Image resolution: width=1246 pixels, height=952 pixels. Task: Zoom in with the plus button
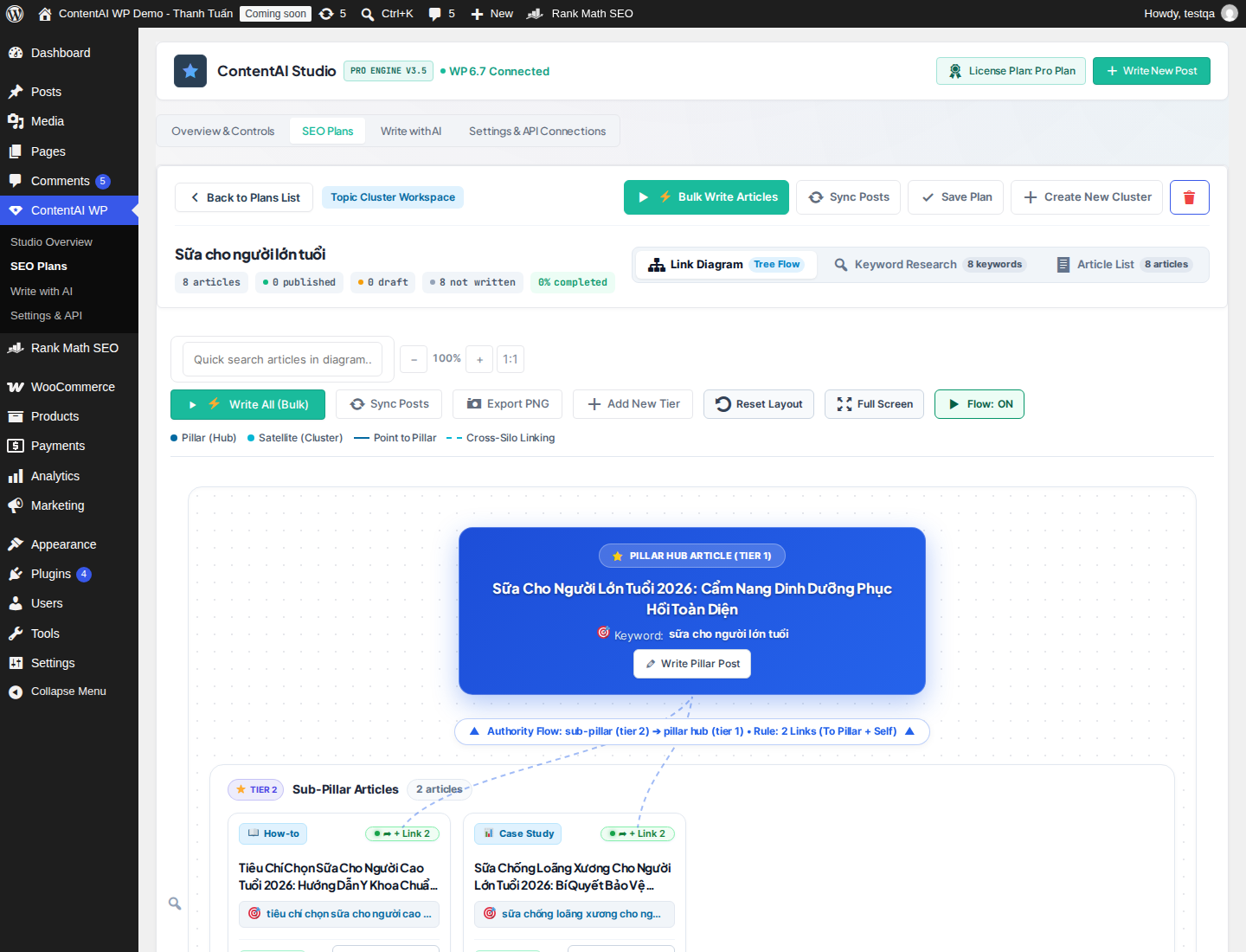[x=479, y=359]
